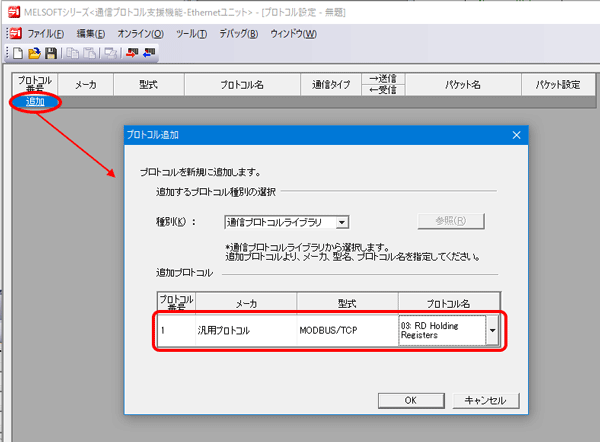Click protocol number cell '1' in dialog

coord(176,330)
